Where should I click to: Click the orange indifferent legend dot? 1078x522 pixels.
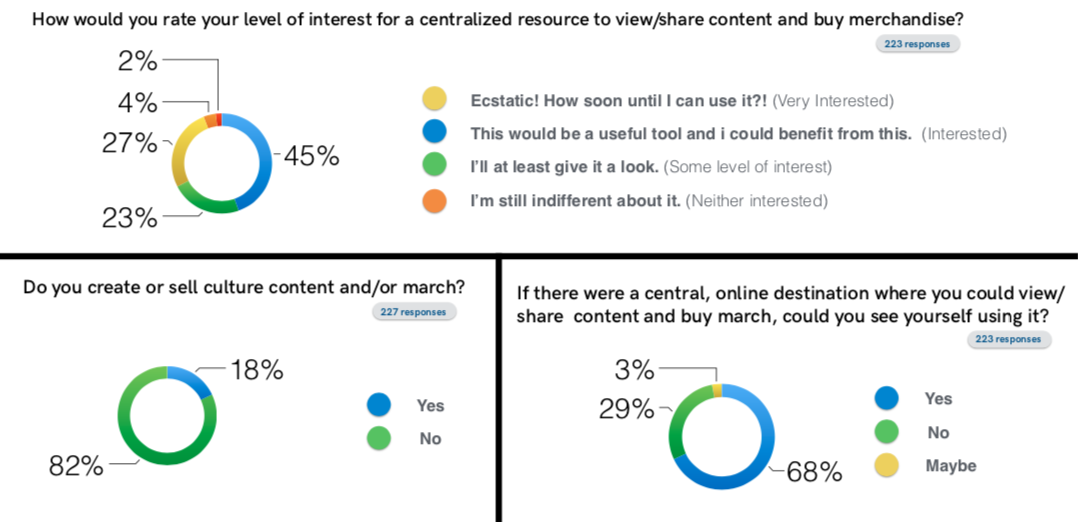tap(434, 200)
